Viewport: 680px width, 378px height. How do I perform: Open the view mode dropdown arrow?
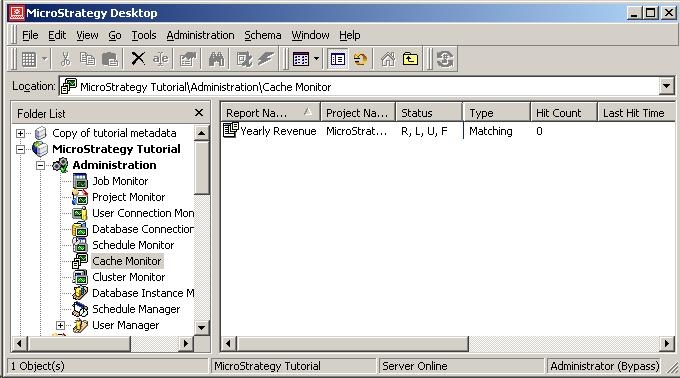[316, 59]
